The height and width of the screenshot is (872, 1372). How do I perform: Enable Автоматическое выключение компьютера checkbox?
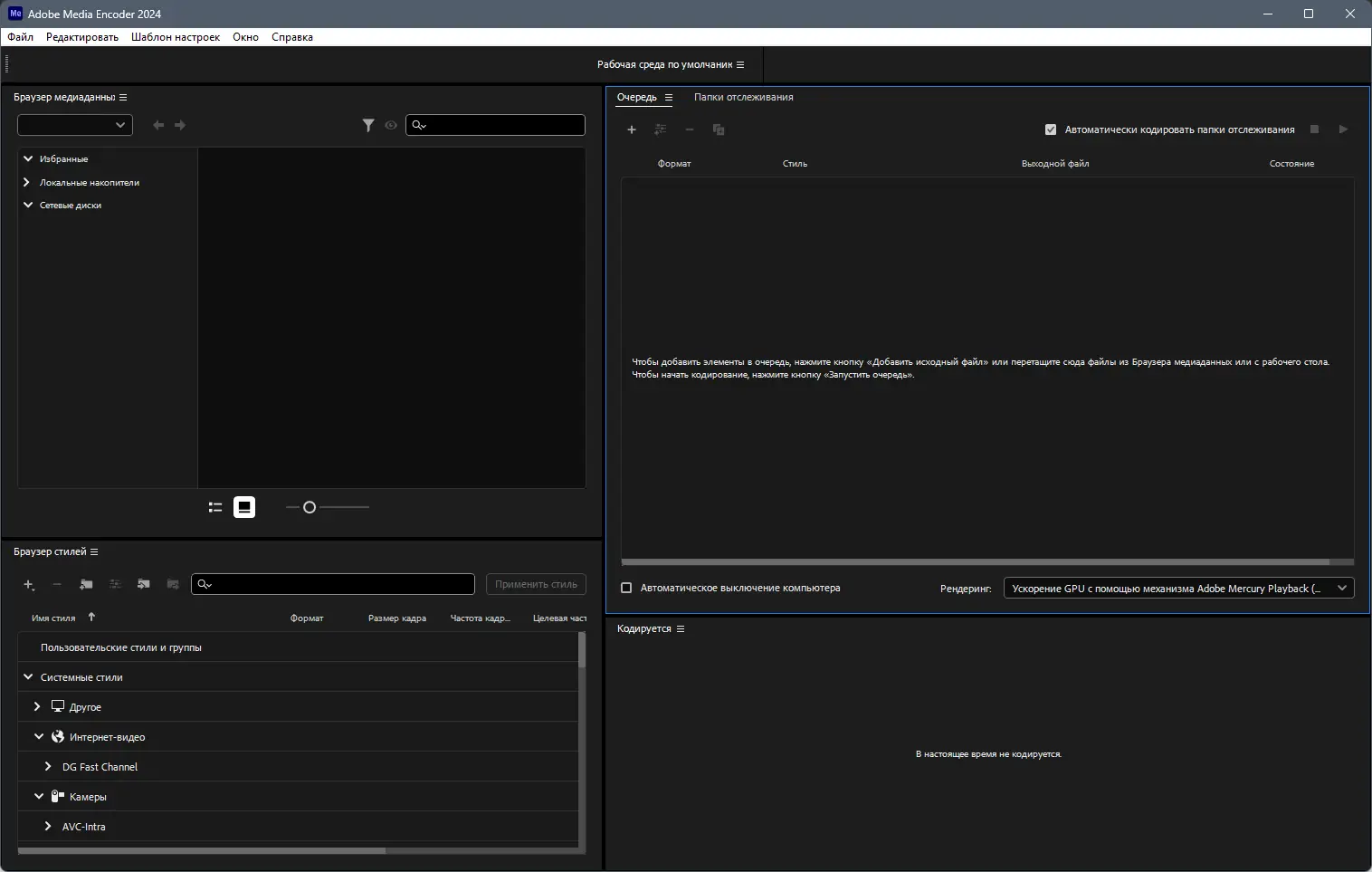[x=626, y=588]
